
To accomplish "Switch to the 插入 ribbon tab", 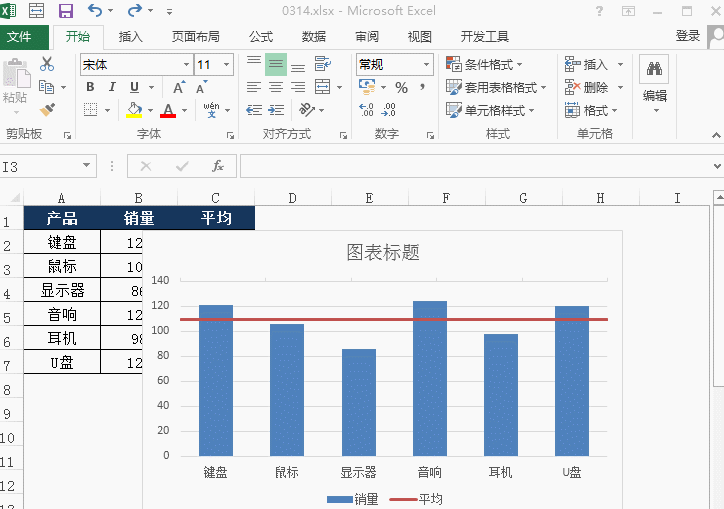I will [131, 36].
